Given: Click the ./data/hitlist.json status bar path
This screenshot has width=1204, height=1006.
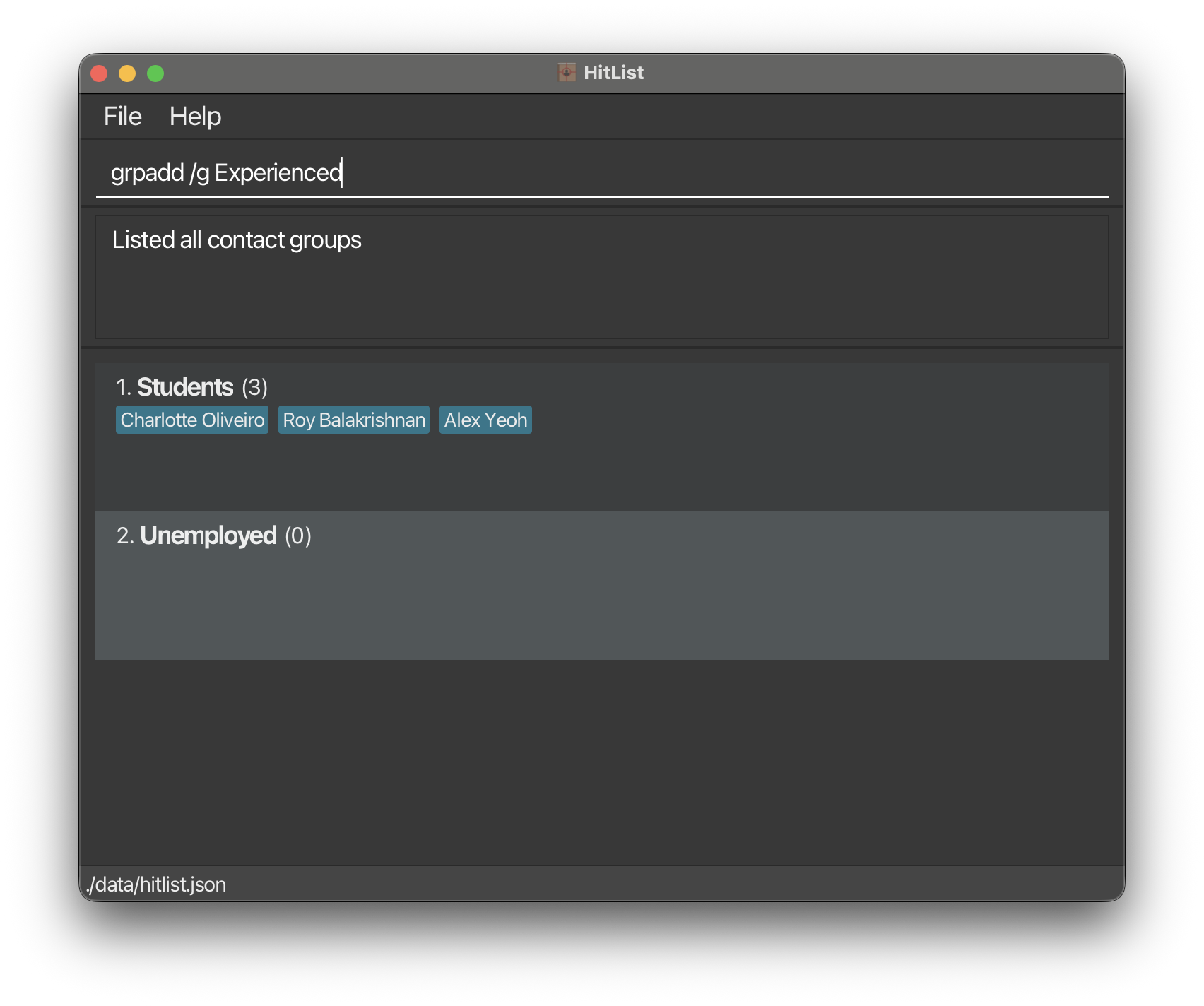Looking at the screenshot, I should (156, 884).
